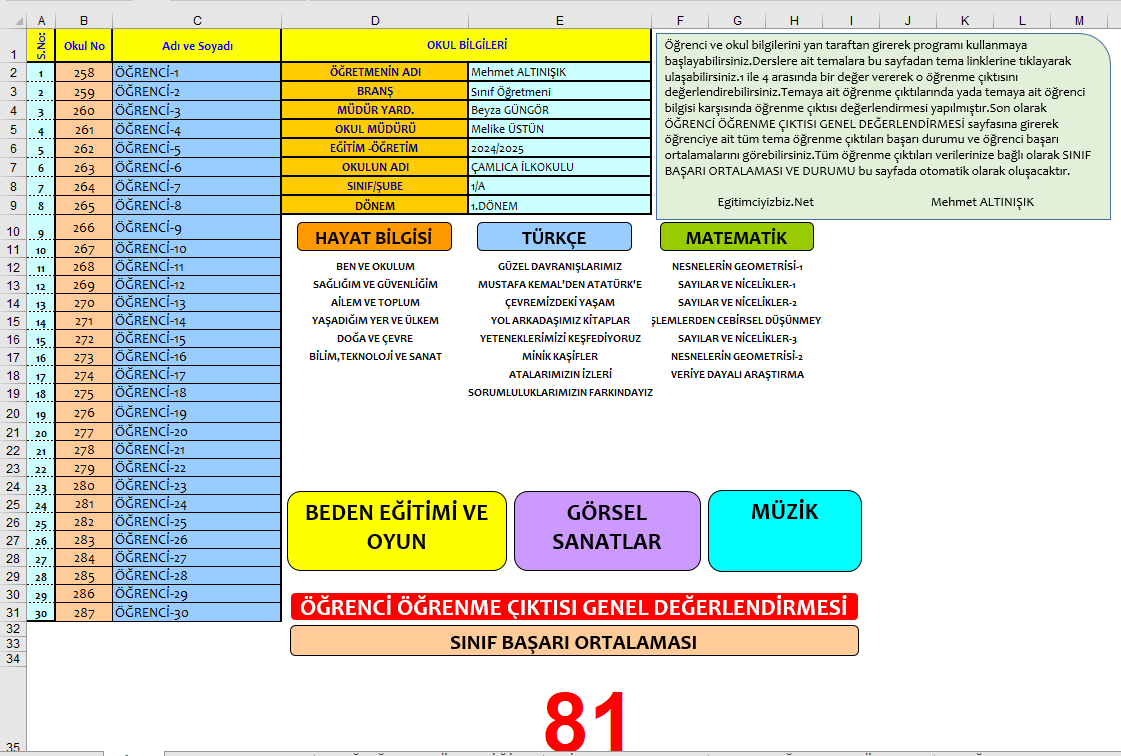The width and height of the screenshot is (1121, 756).
Task: Open ATALARIMIZIN İZLERİ theme link
Action: click(x=560, y=373)
